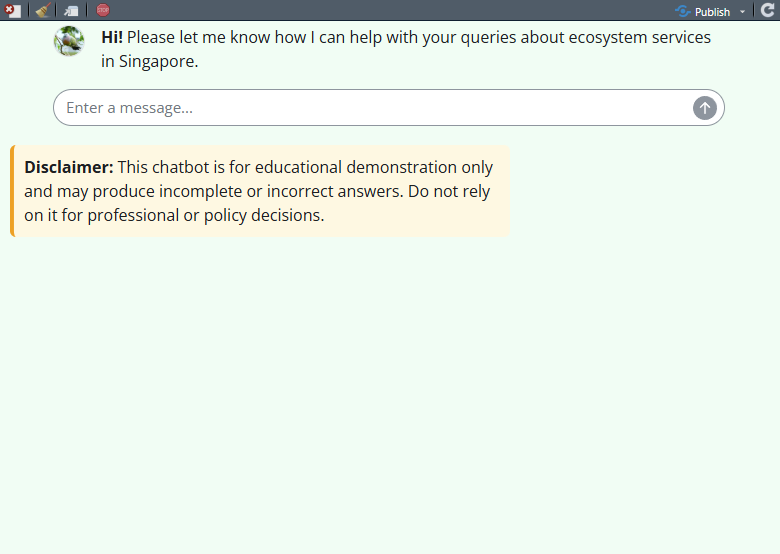This screenshot has width=780, height=554.
Task: Expand the Publish dropdown arrow
Action: (742, 12)
